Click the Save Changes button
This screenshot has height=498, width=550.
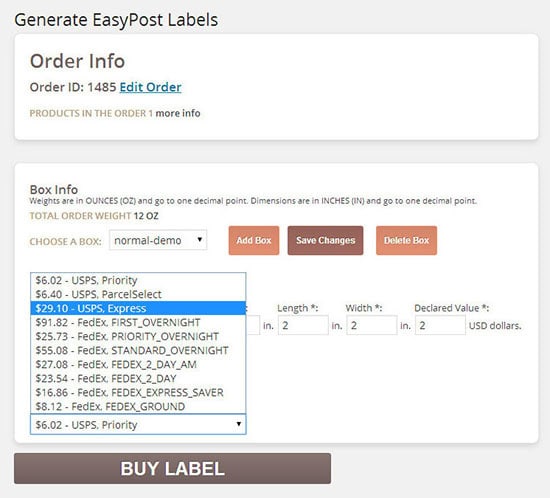coord(326,240)
